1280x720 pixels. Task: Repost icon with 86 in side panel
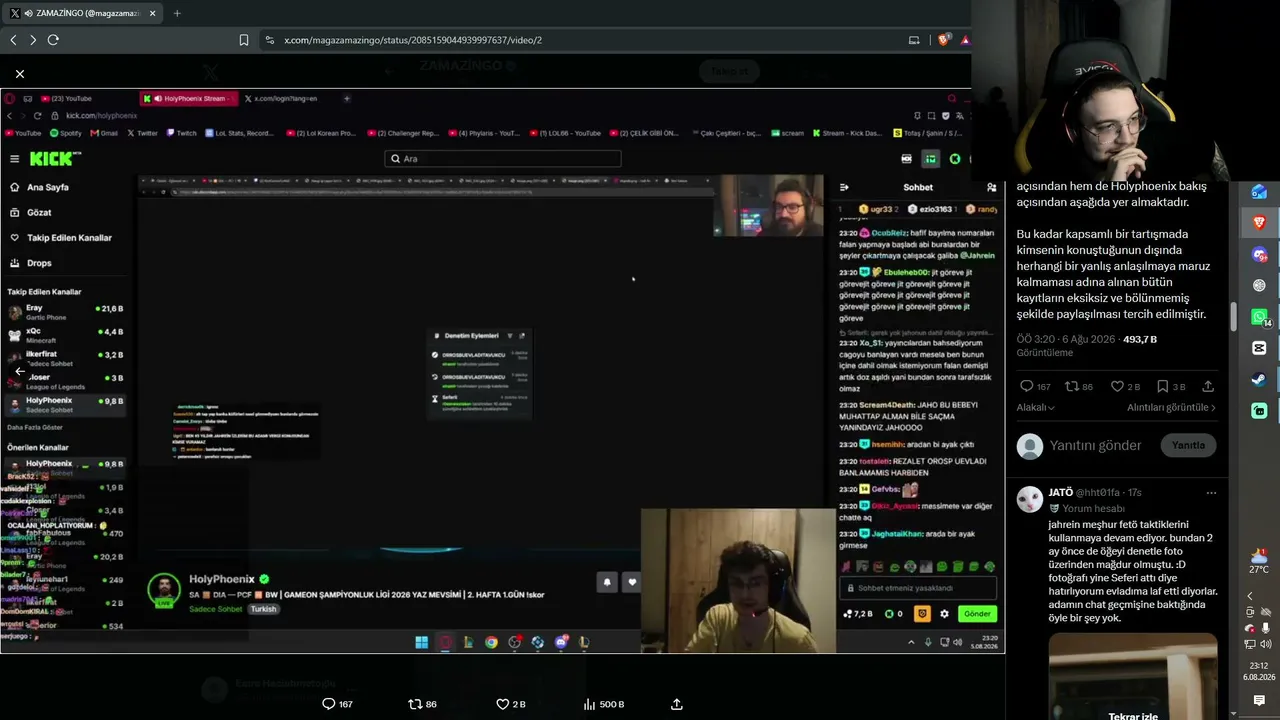coord(1071,386)
